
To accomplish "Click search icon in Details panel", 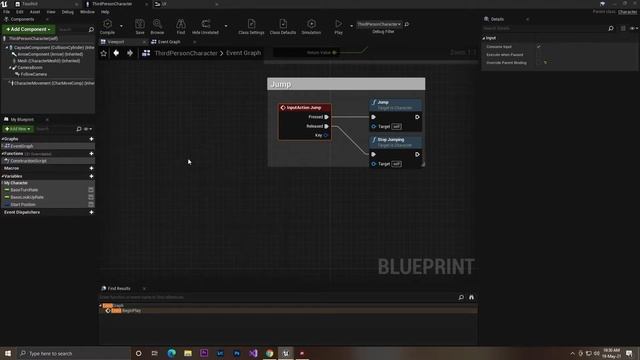I will 611,28.
